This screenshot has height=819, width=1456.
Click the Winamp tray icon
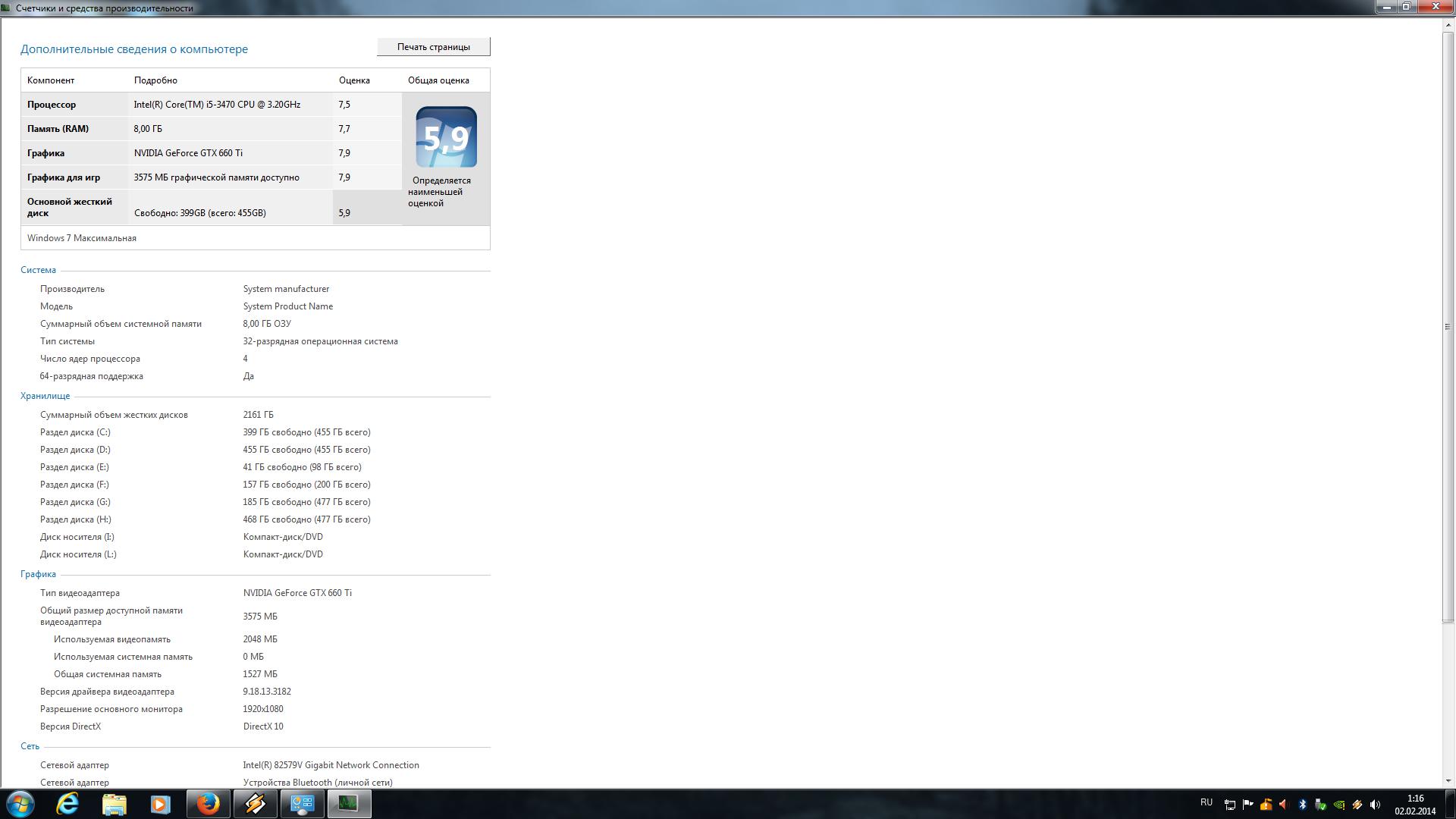(x=1357, y=805)
